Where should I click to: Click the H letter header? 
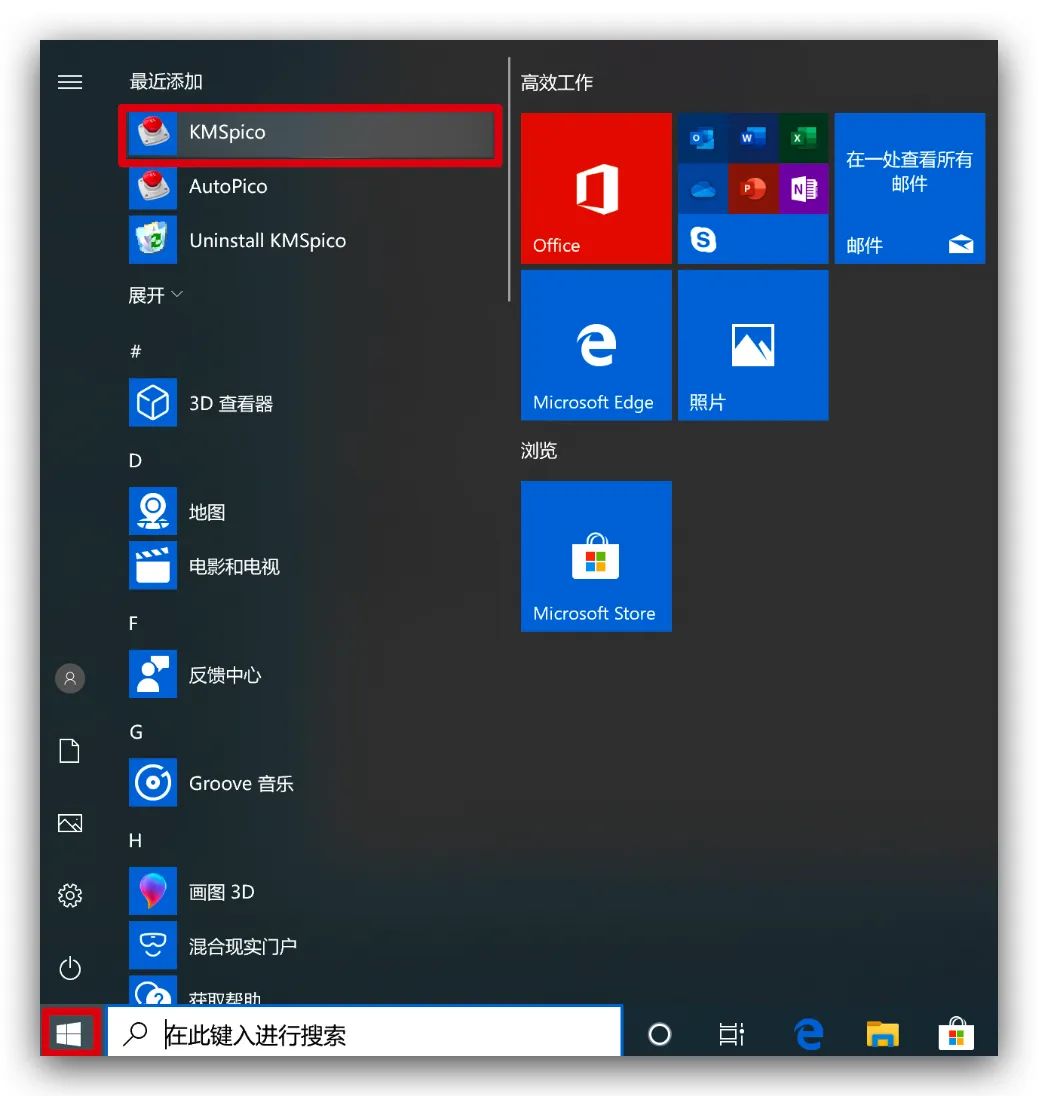(136, 840)
